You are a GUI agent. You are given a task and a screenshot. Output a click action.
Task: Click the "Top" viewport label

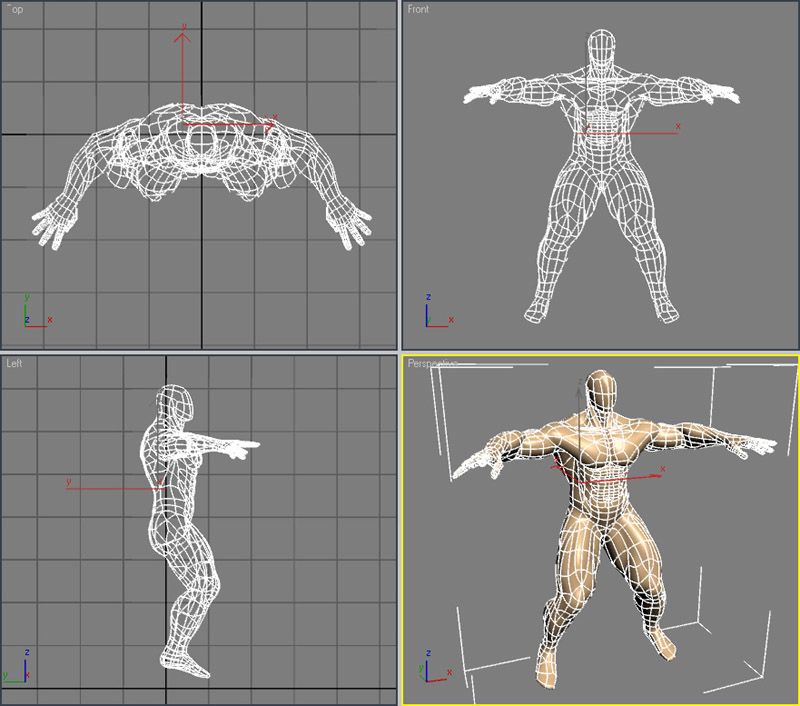click(x=15, y=9)
